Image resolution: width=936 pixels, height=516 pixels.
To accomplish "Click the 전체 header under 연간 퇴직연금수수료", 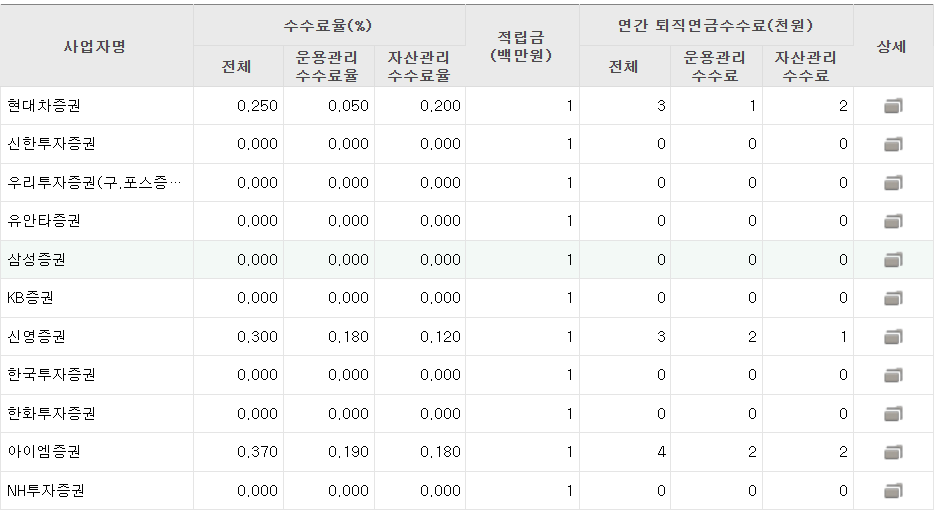I will point(623,66).
